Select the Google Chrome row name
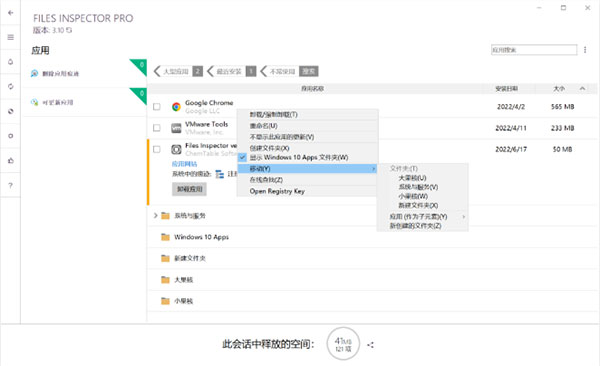The width and height of the screenshot is (600, 366). click(209, 103)
